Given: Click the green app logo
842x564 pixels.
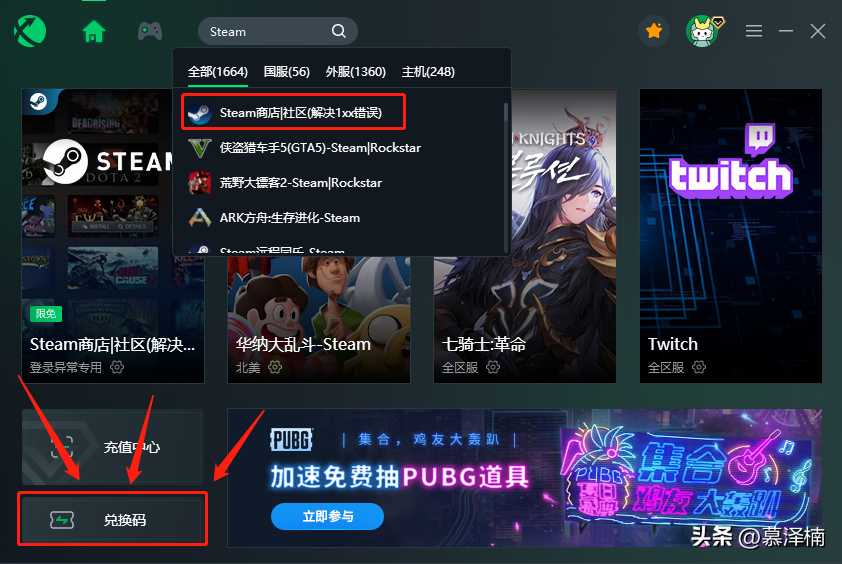Looking at the screenshot, I should click(x=30, y=31).
